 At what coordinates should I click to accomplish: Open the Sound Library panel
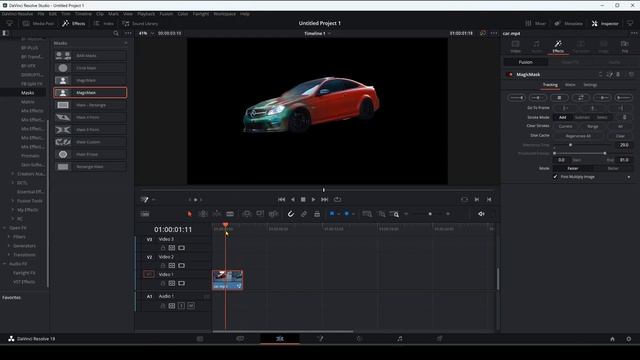tap(140, 24)
